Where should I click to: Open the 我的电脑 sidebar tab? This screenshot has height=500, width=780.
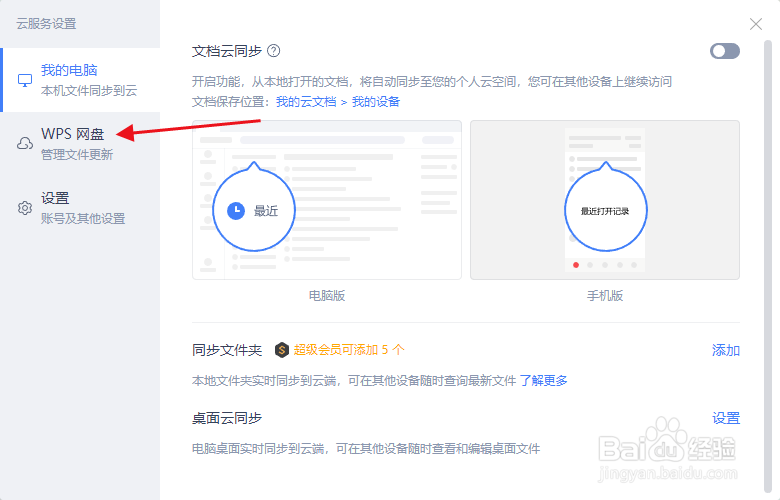pyautogui.click(x=80, y=80)
